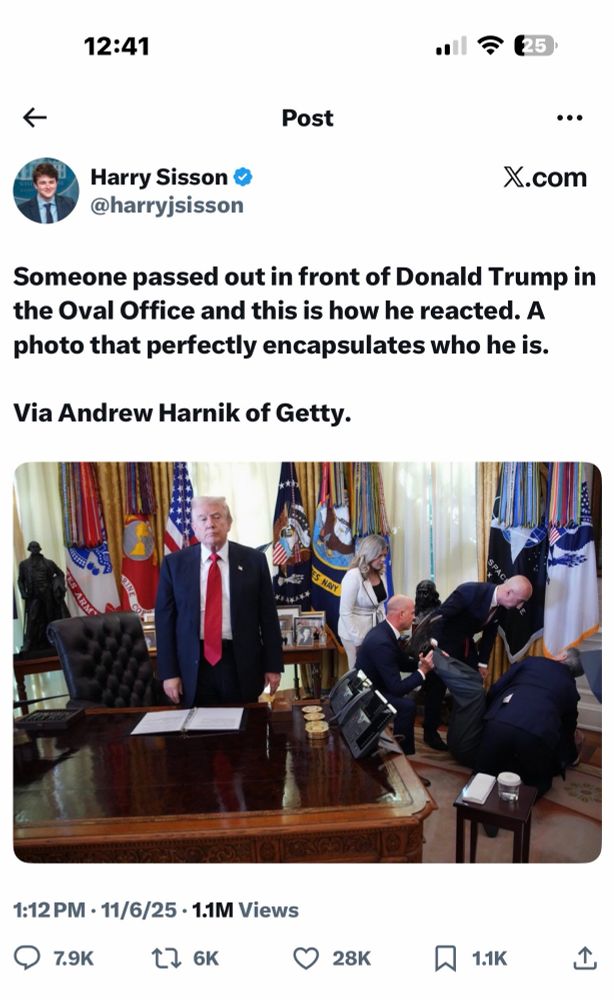Open Harry Sisson's profile picture
Screen dimensions: 614x1000
pyautogui.click(x=46, y=191)
